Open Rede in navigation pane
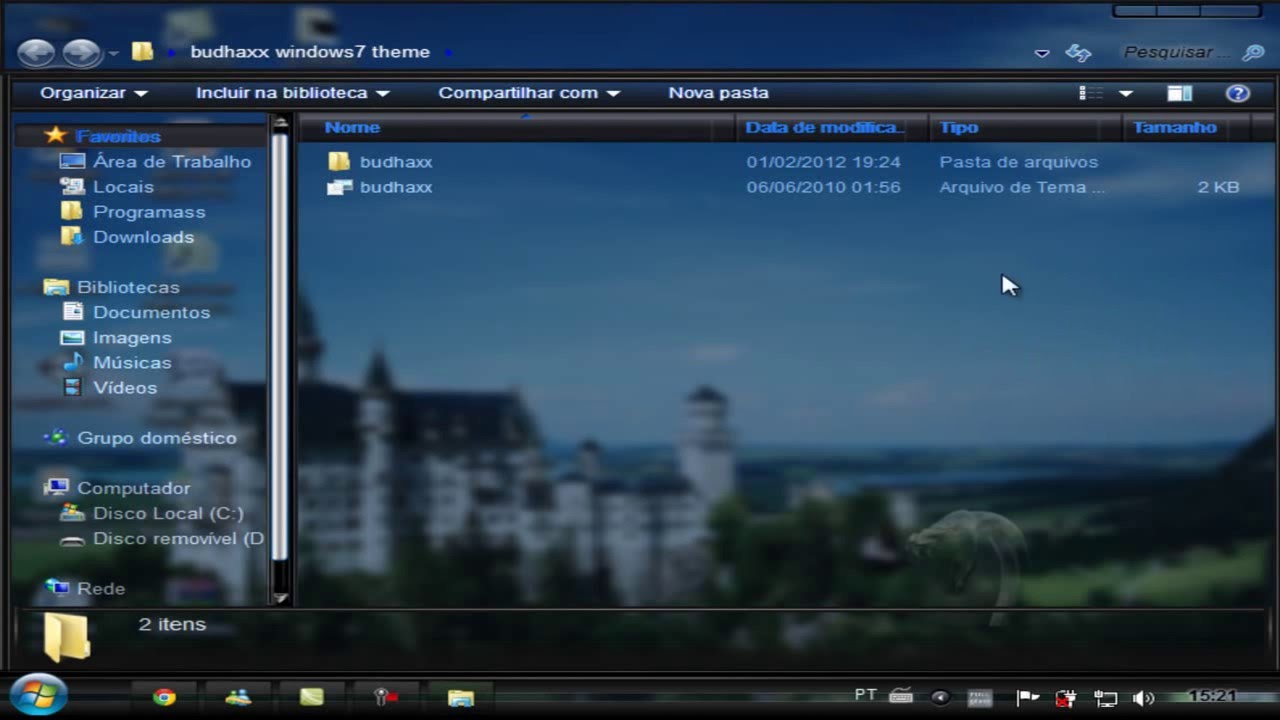 101,589
